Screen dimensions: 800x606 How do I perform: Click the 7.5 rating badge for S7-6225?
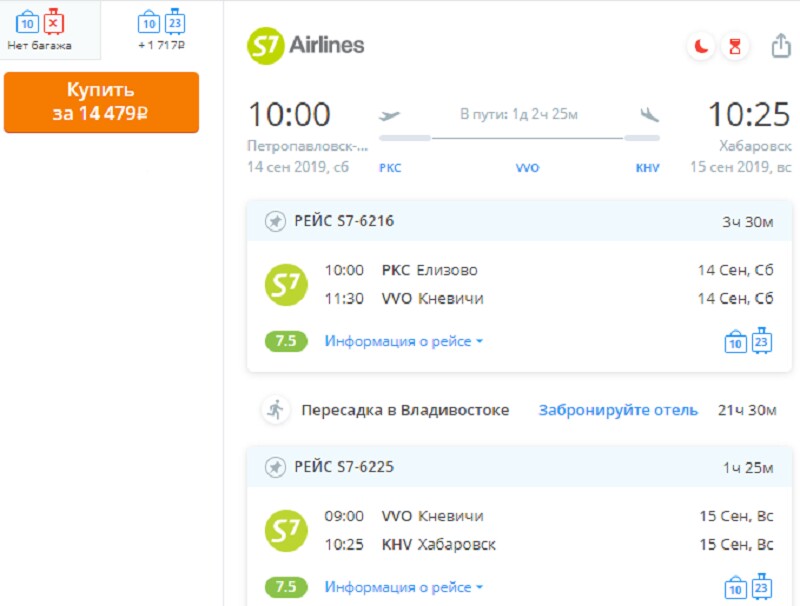pyautogui.click(x=286, y=587)
